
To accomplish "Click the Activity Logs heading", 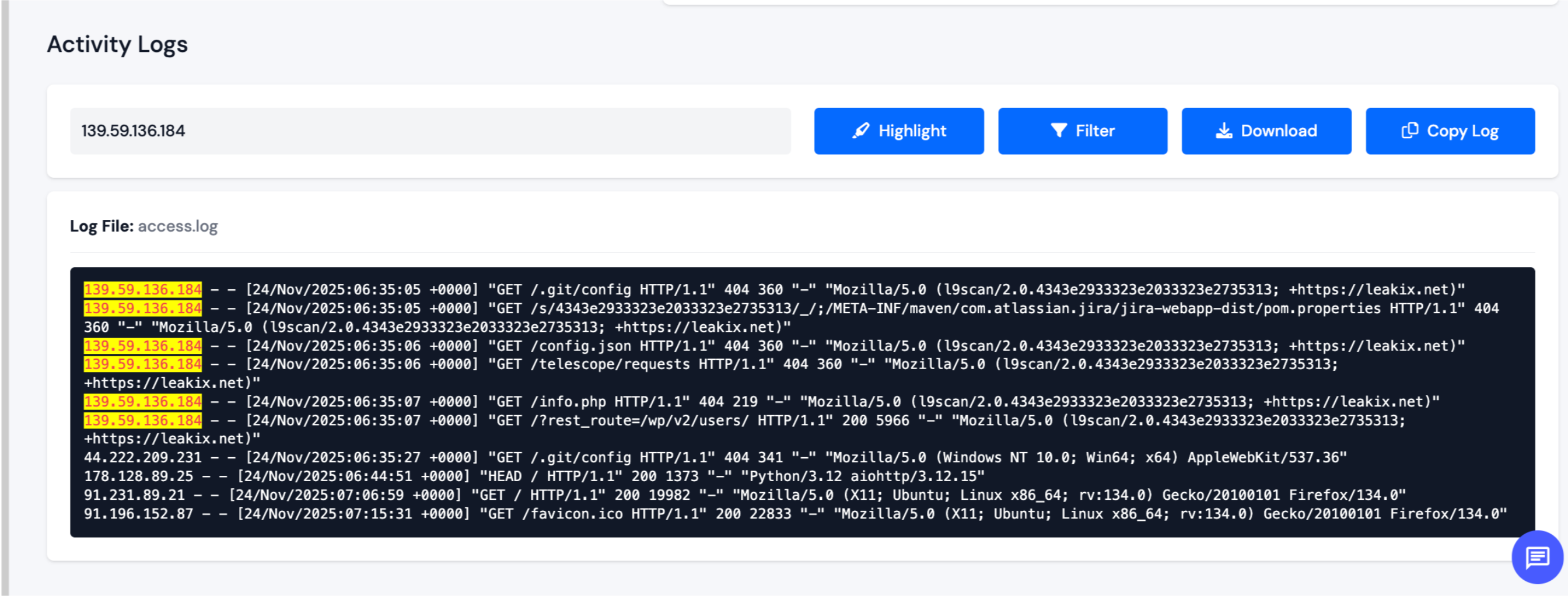I will (117, 44).
